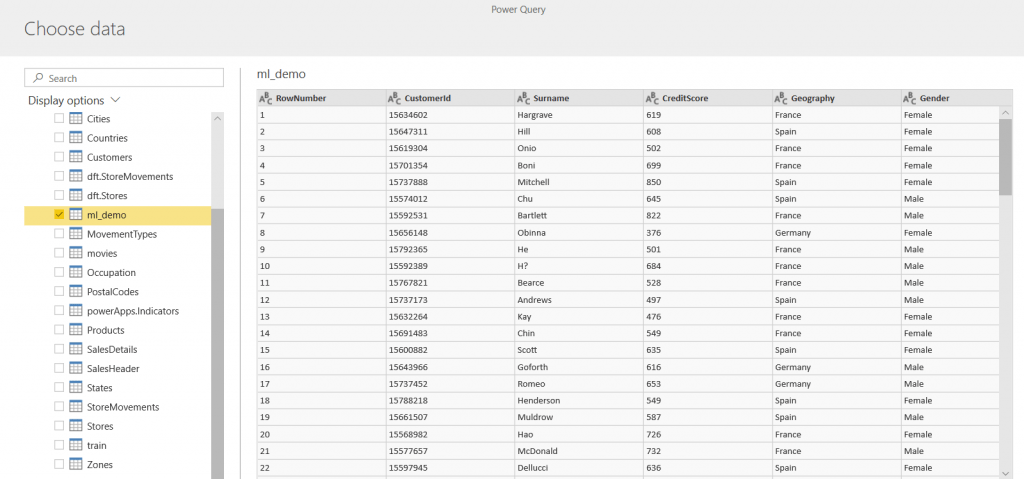
Task: Tick the Countries checkbox
Action: pos(59,138)
